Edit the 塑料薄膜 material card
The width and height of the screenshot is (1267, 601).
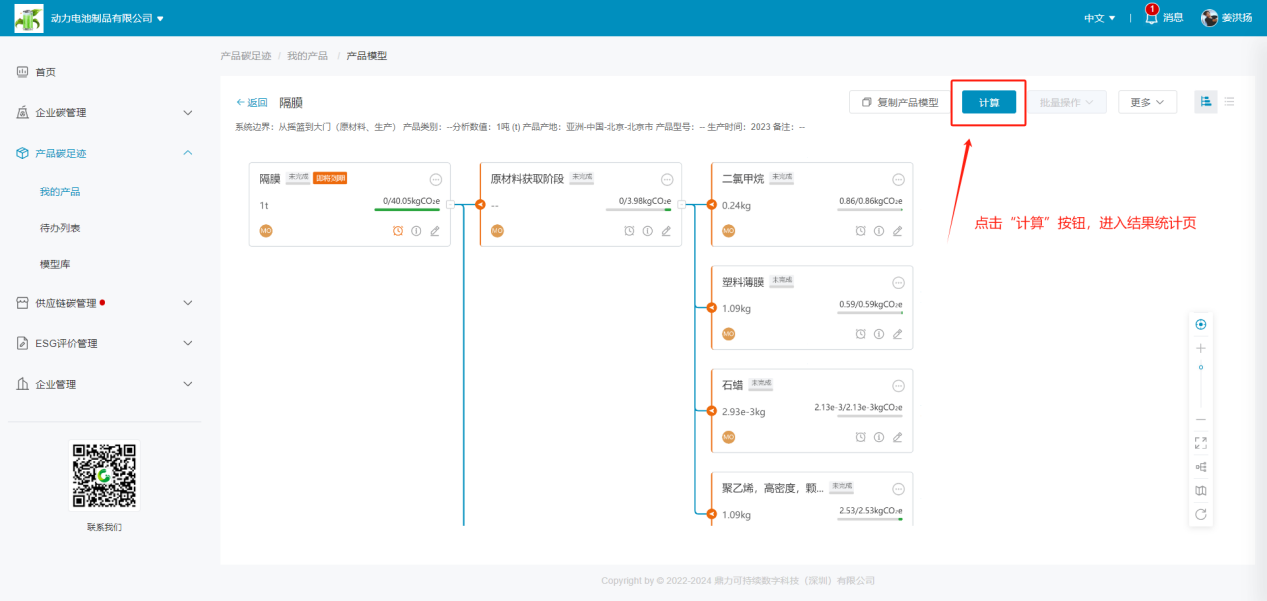pyautogui.click(x=897, y=334)
